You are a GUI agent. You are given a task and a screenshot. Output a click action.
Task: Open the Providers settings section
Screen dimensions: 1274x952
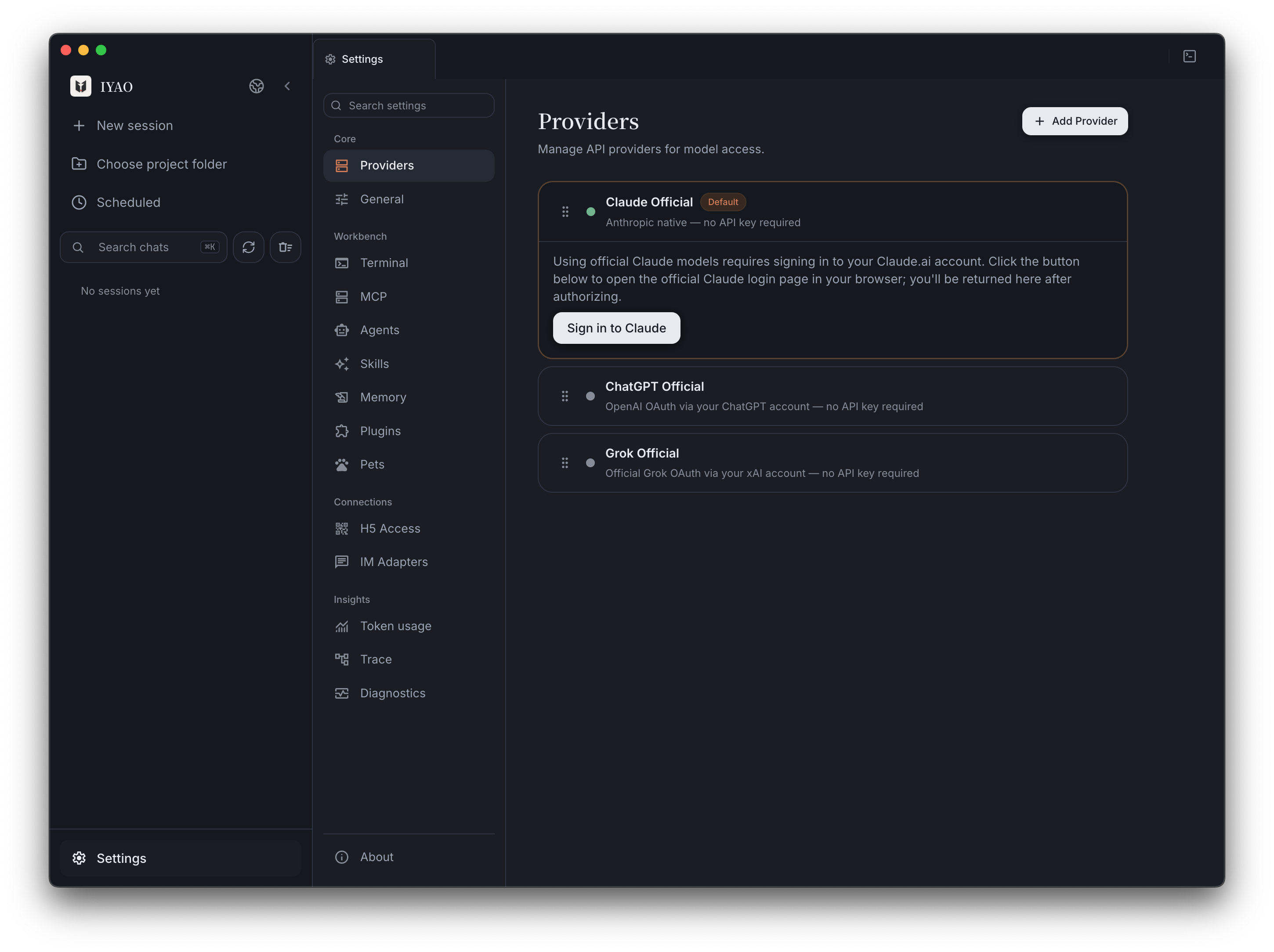pos(409,166)
